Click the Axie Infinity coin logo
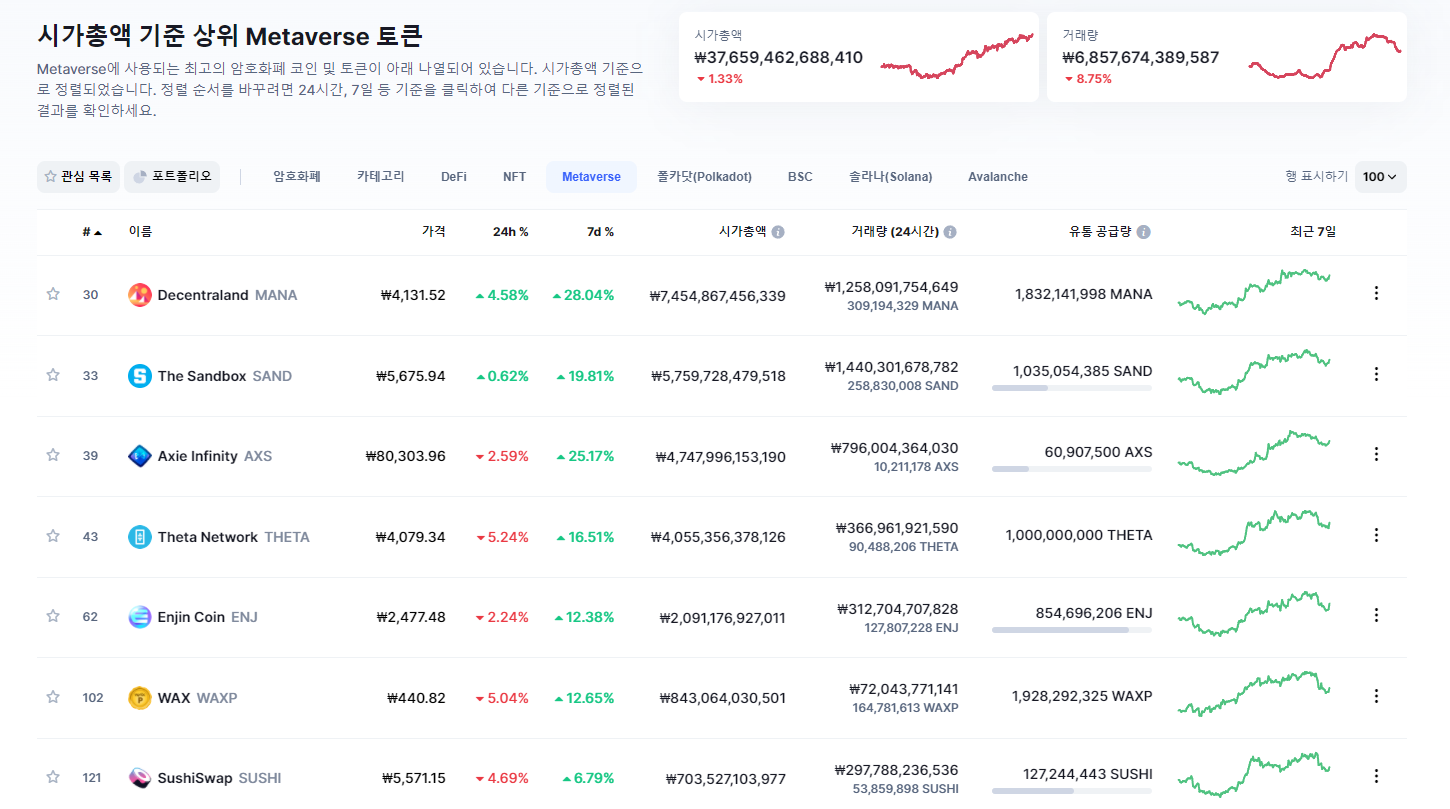 tap(140, 456)
